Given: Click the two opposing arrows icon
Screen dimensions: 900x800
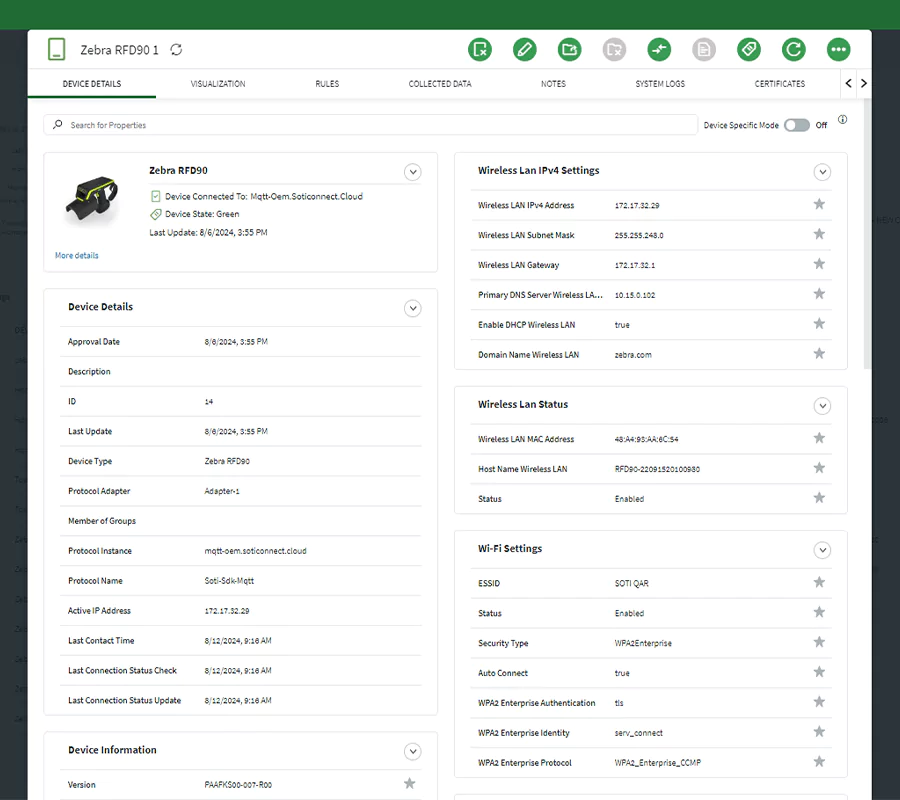Looking at the screenshot, I should point(659,49).
